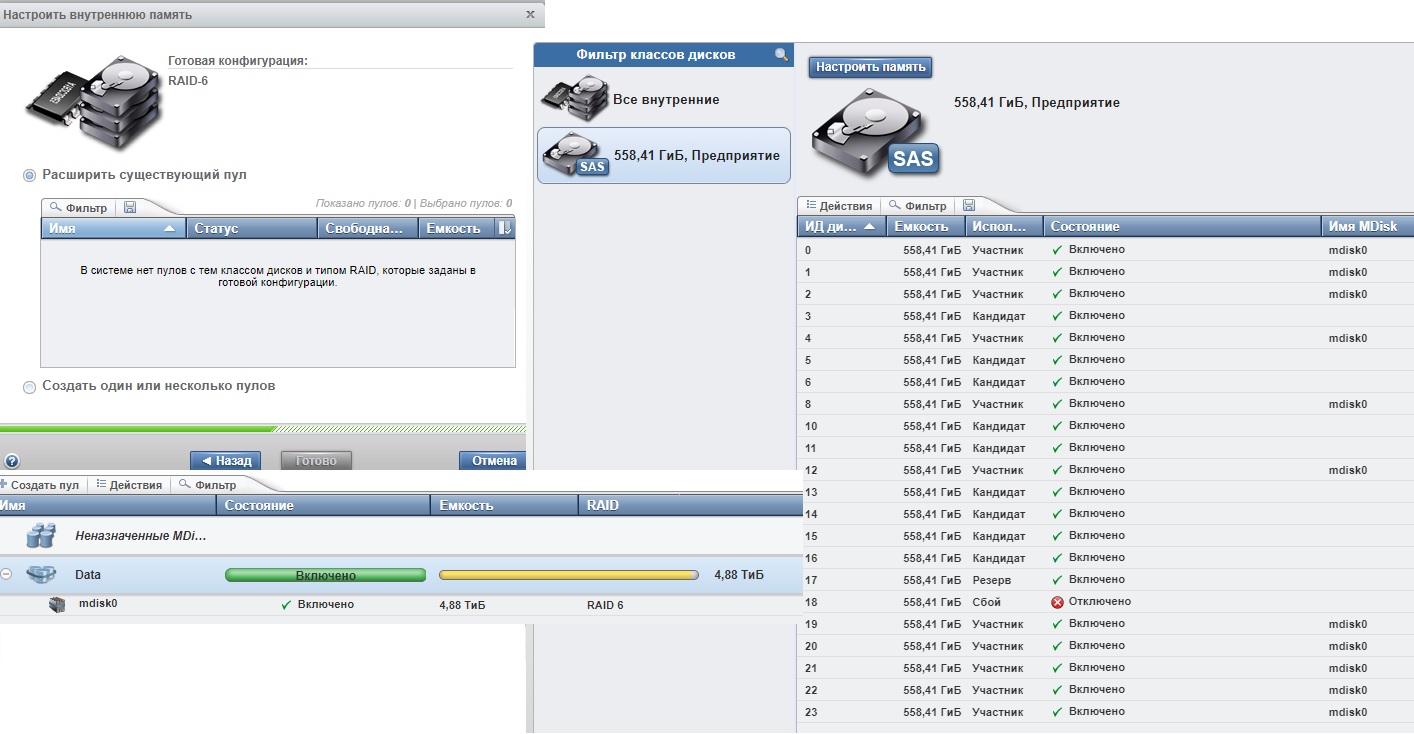Viewport: 1414px width, 734px height.
Task: Click the mdisk0 array icon
Action: (57, 605)
